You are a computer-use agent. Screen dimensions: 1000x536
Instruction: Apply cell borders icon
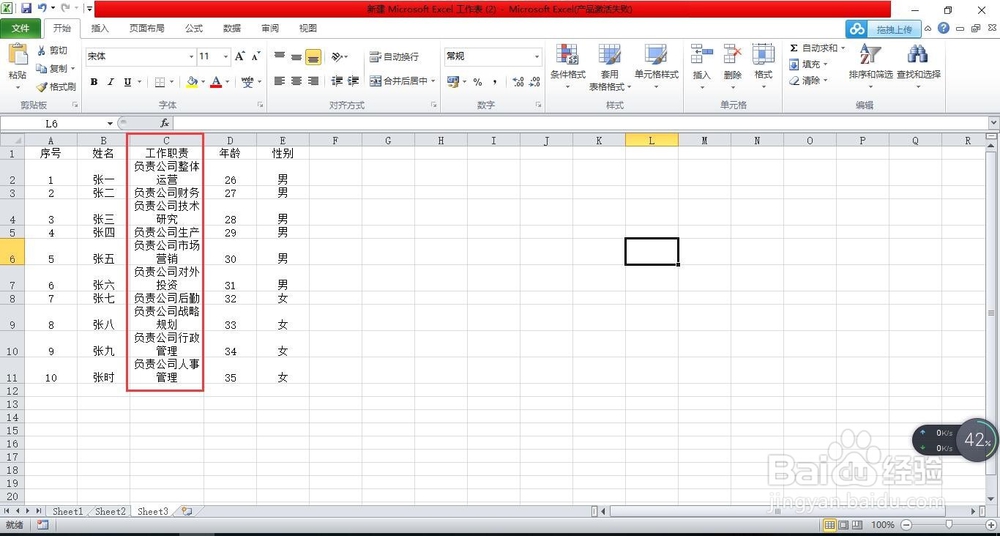pos(160,82)
